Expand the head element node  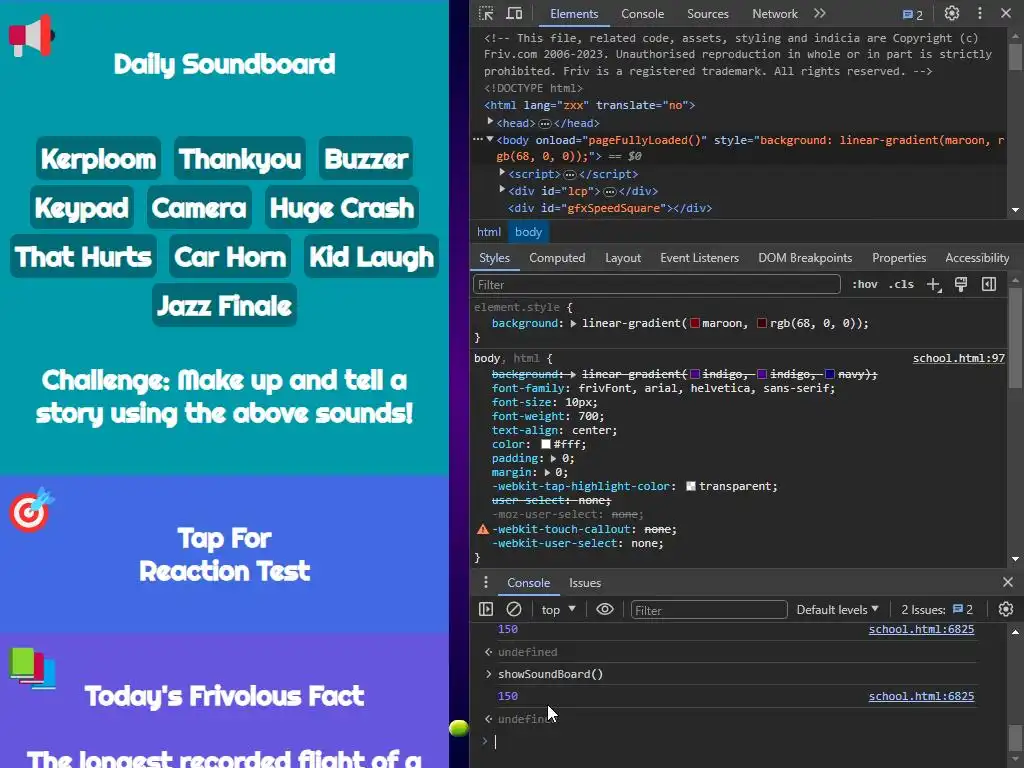[490, 122]
